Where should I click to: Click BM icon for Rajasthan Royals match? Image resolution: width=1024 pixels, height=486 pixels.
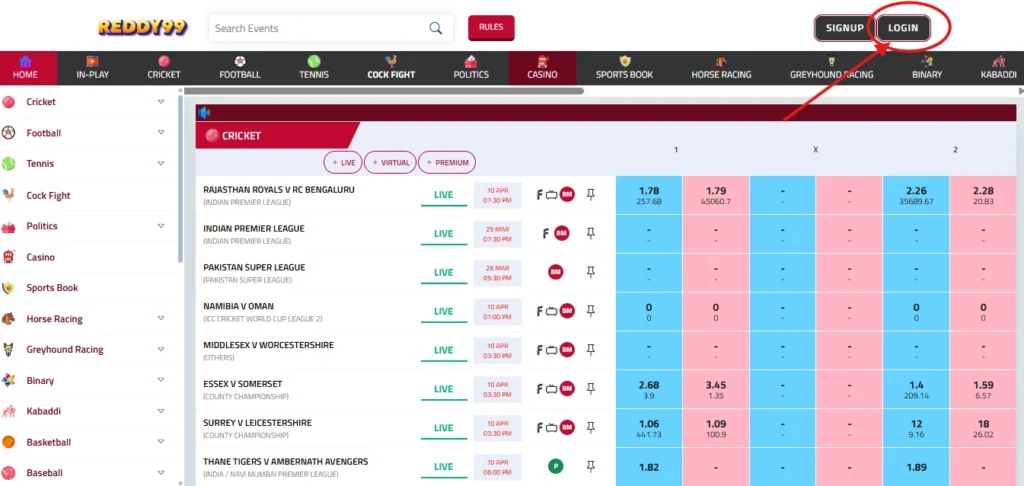567,194
